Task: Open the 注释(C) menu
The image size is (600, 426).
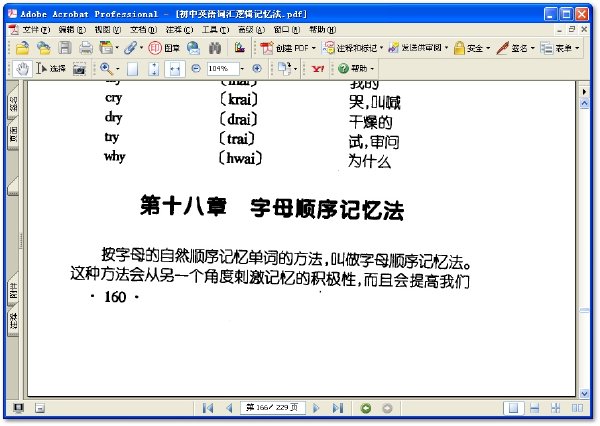Action: pyautogui.click(x=179, y=29)
